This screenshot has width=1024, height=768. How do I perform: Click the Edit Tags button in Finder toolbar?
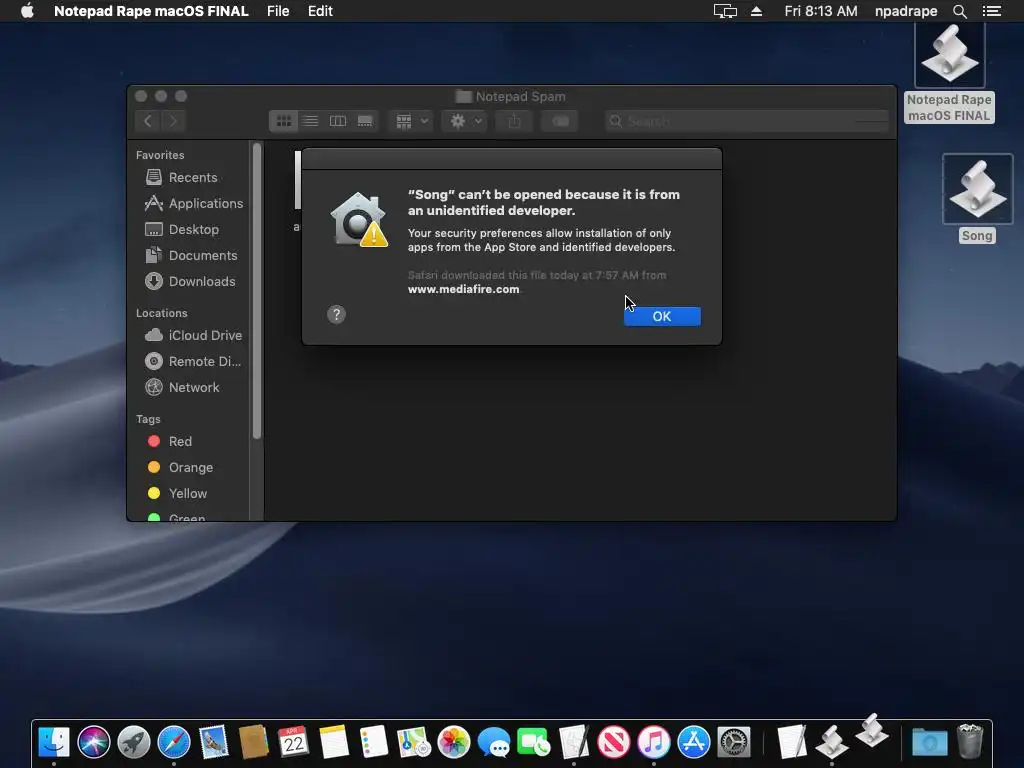click(x=560, y=121)
